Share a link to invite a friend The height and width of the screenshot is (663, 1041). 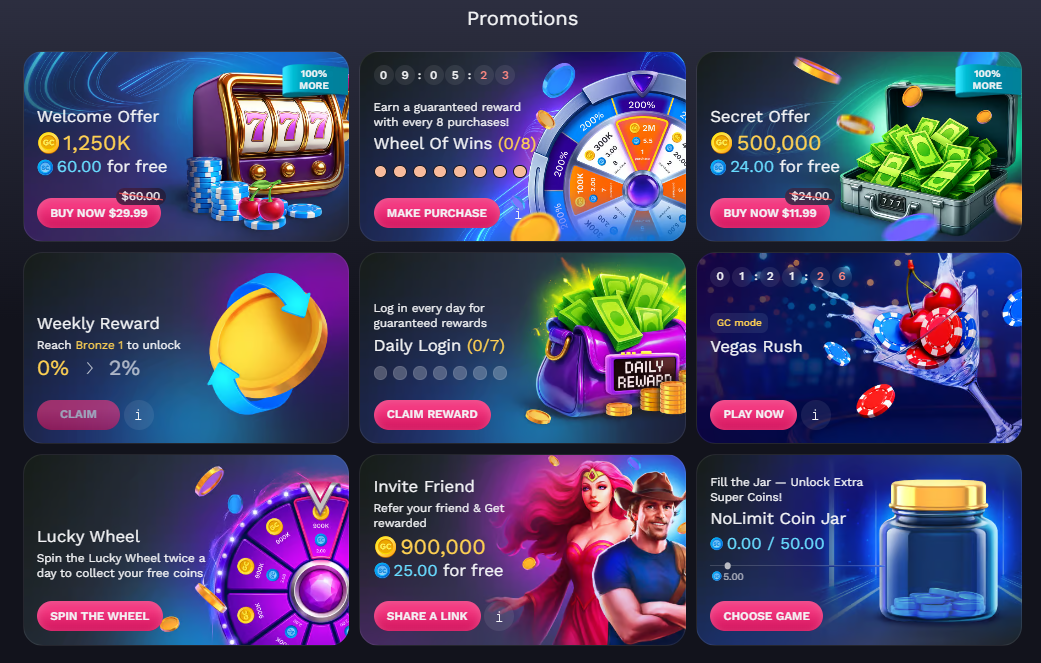click(x=427, y=616)
